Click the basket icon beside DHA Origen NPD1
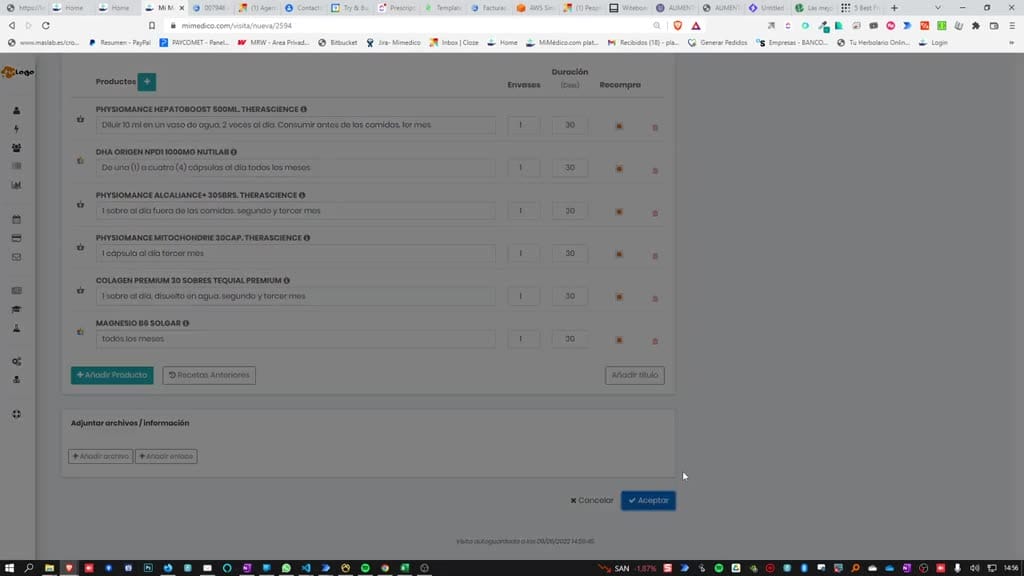The image size is (1024, 576). 80,161
